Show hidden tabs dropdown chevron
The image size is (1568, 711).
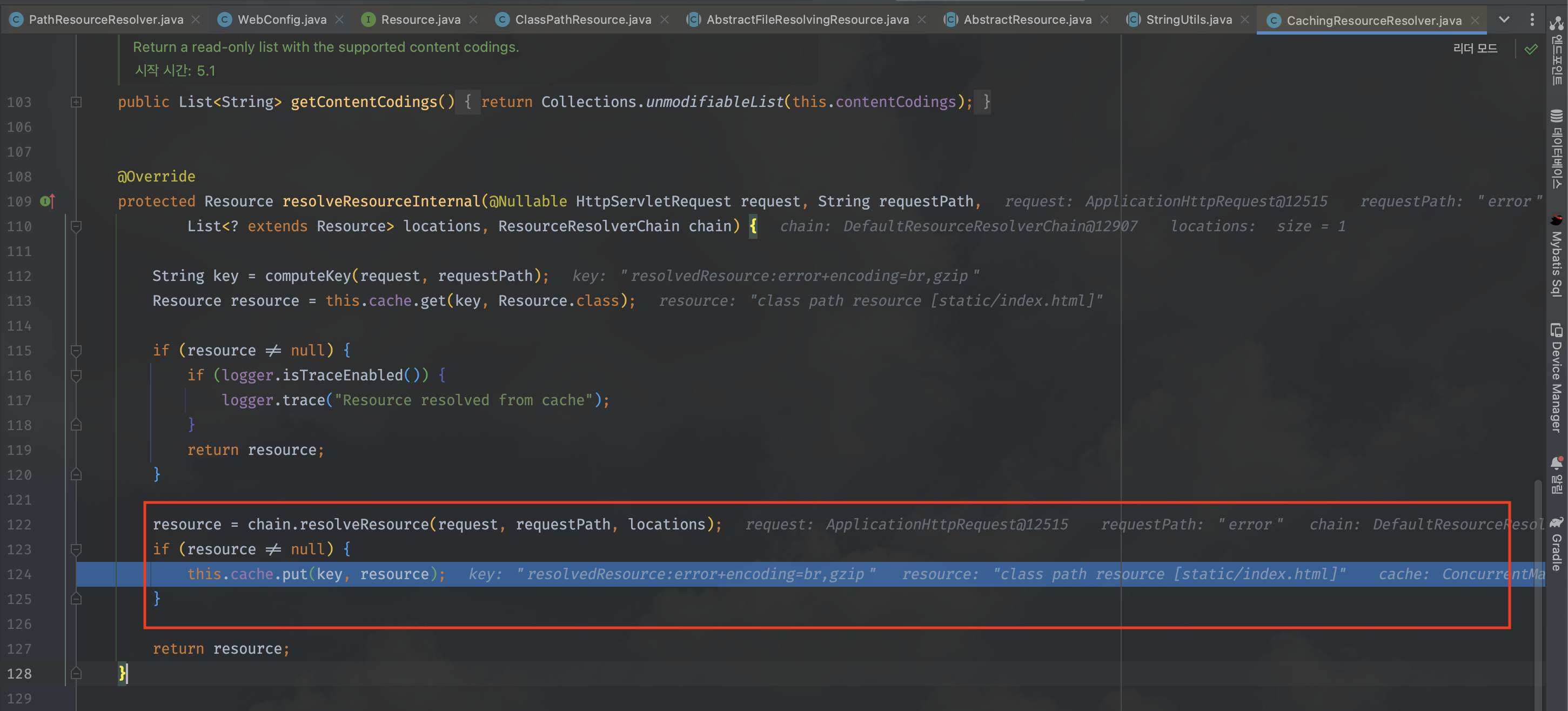click(x=1504, y=19)
